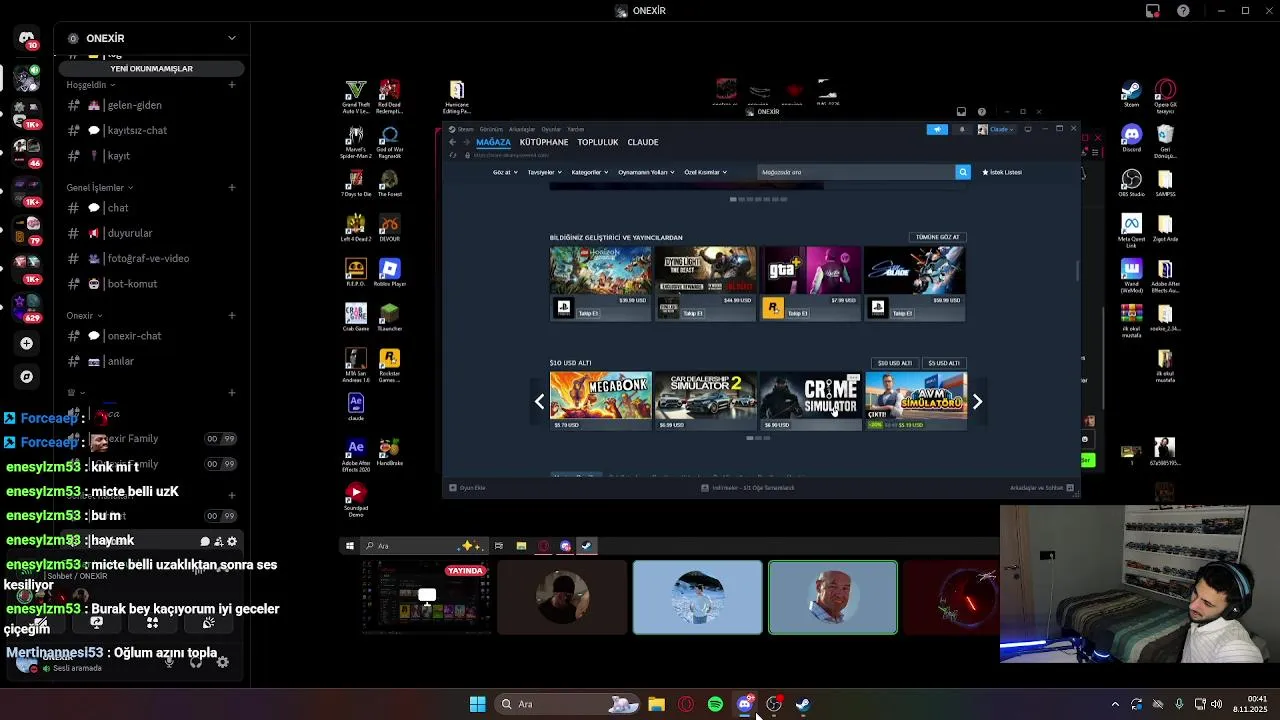1280x720 pixels.
Task: Collapse Genel İşlemler channel category
Action: pyautogui.click(x=99, y=187)
